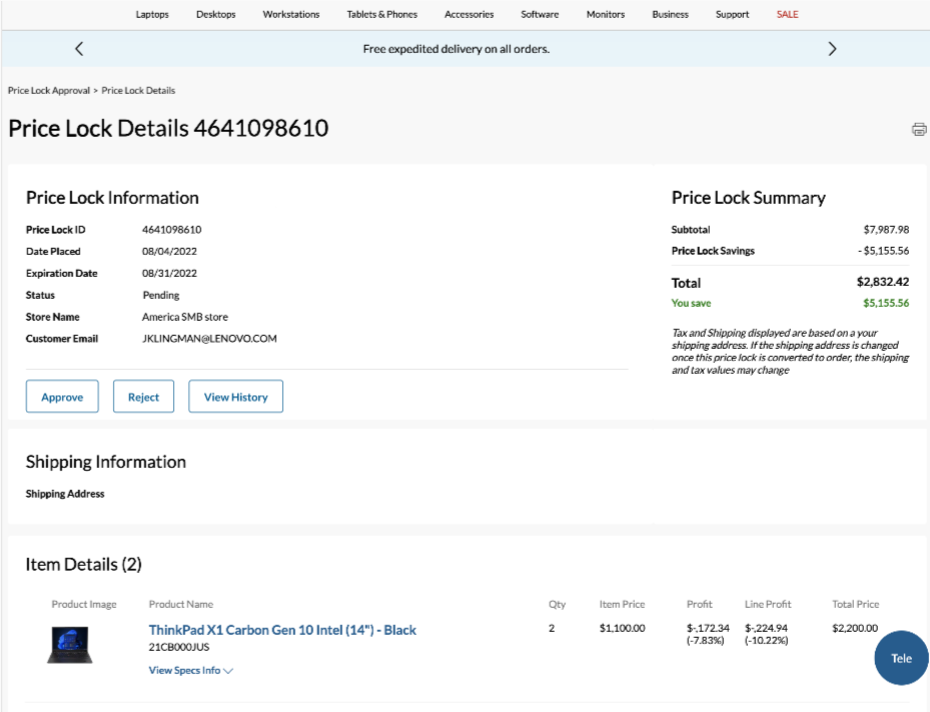Click the Qty column header
This screenshot has width=930, height=712.
pyautogui.click(x=557, y=605)
